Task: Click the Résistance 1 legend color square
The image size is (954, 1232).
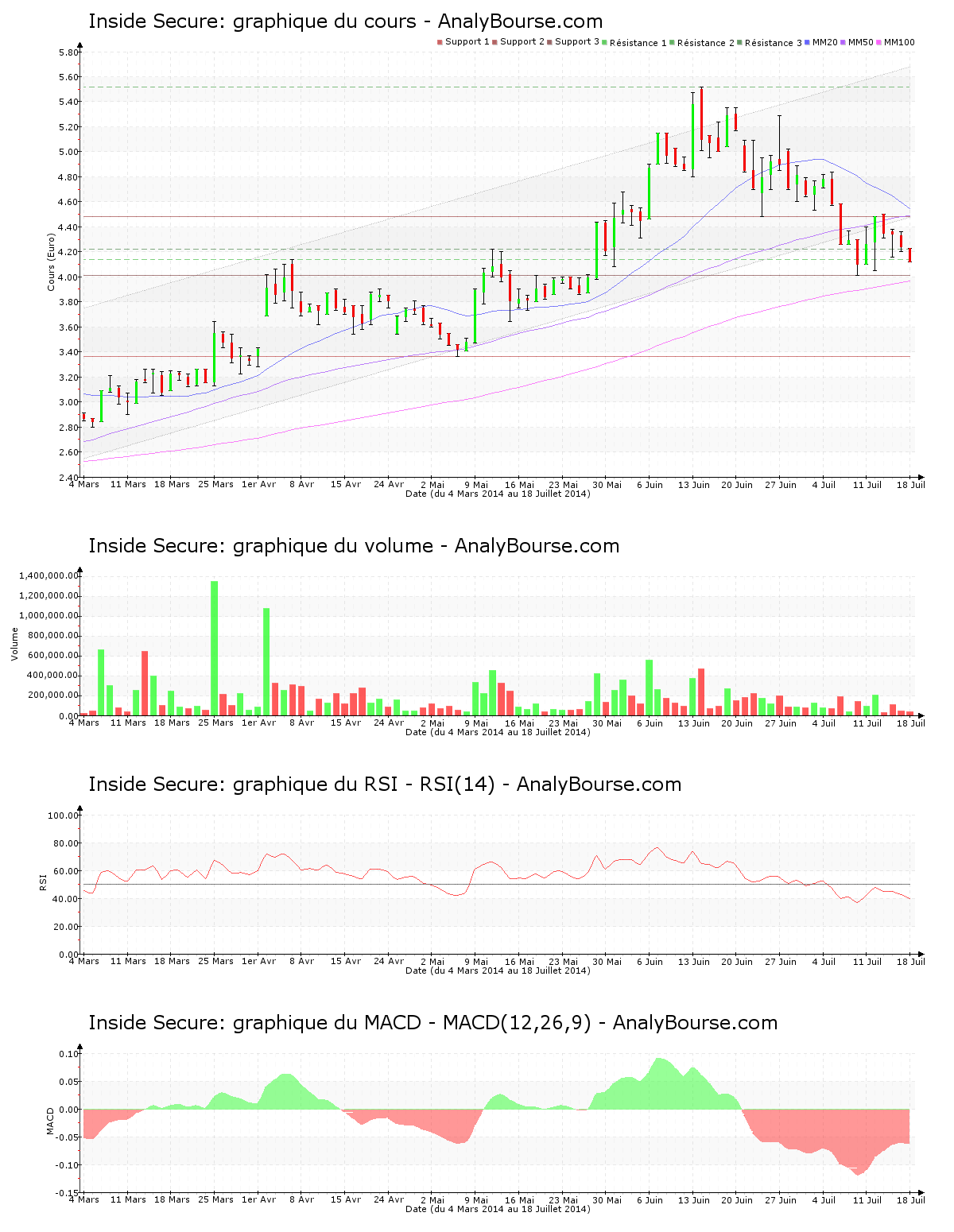Action: coord(604,42)
